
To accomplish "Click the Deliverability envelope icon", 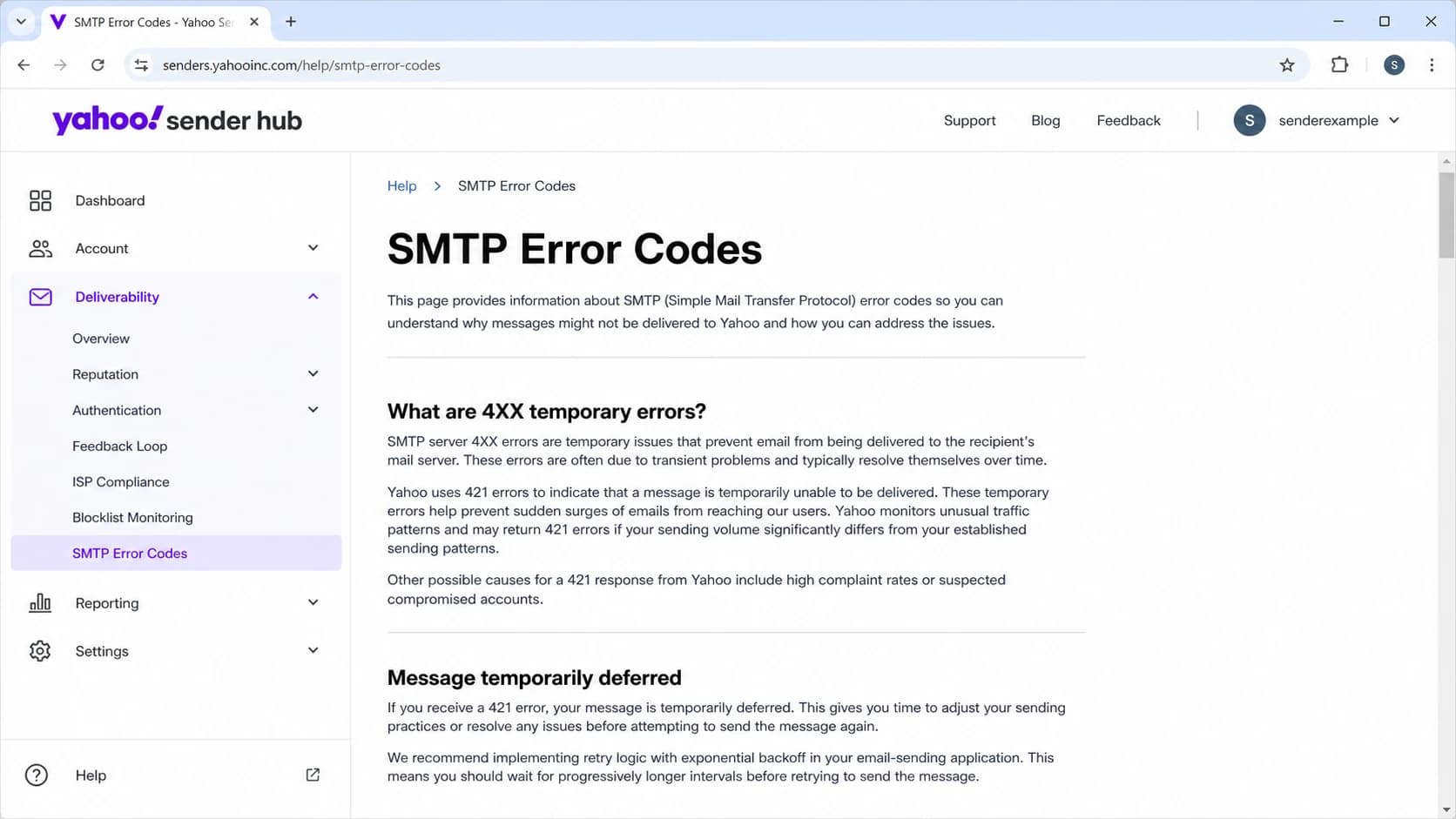I will (x=40, y=298).
